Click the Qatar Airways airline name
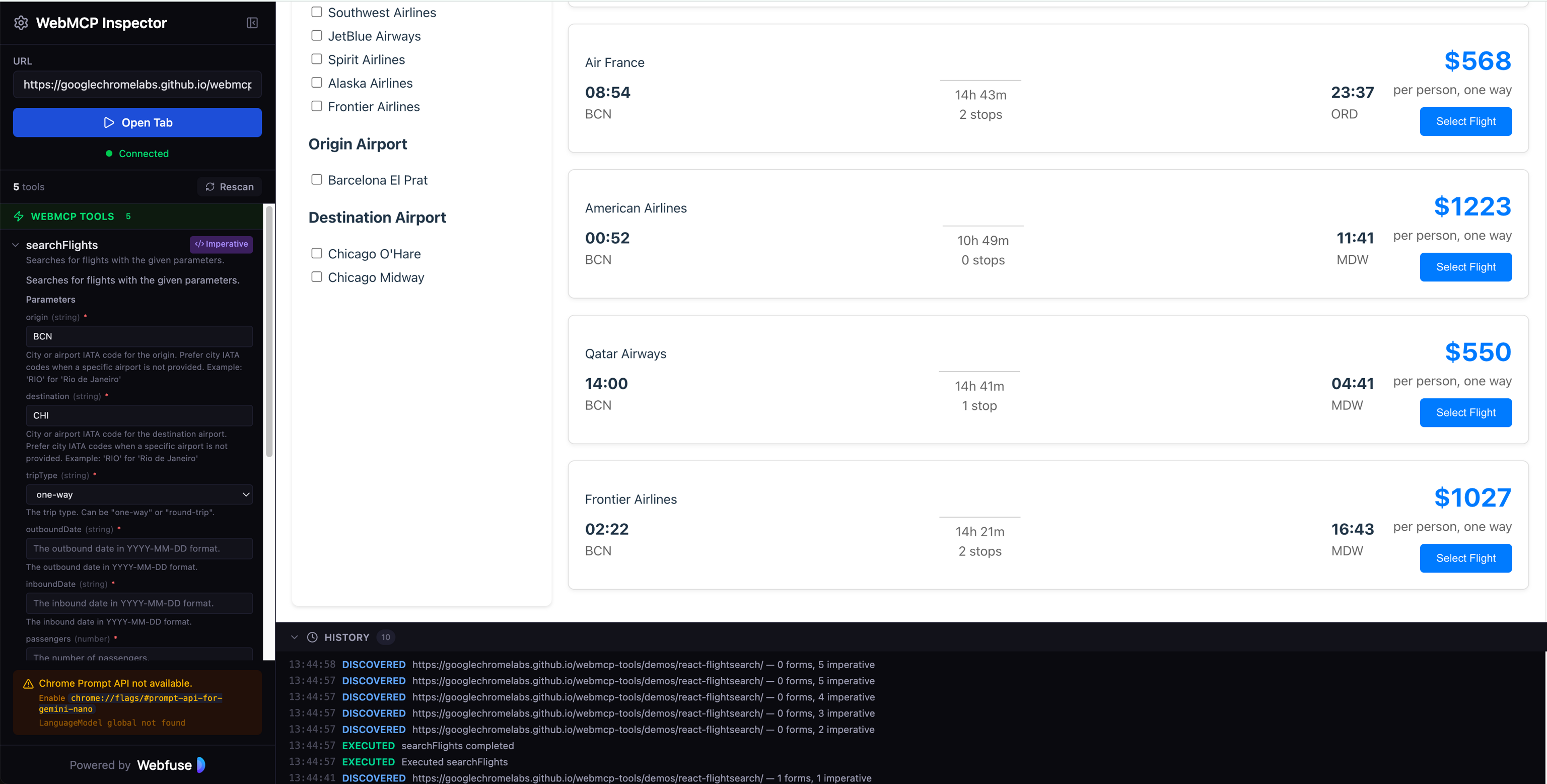The width and height of the screenshot is (1547, 784). click(x=625, y=353)
